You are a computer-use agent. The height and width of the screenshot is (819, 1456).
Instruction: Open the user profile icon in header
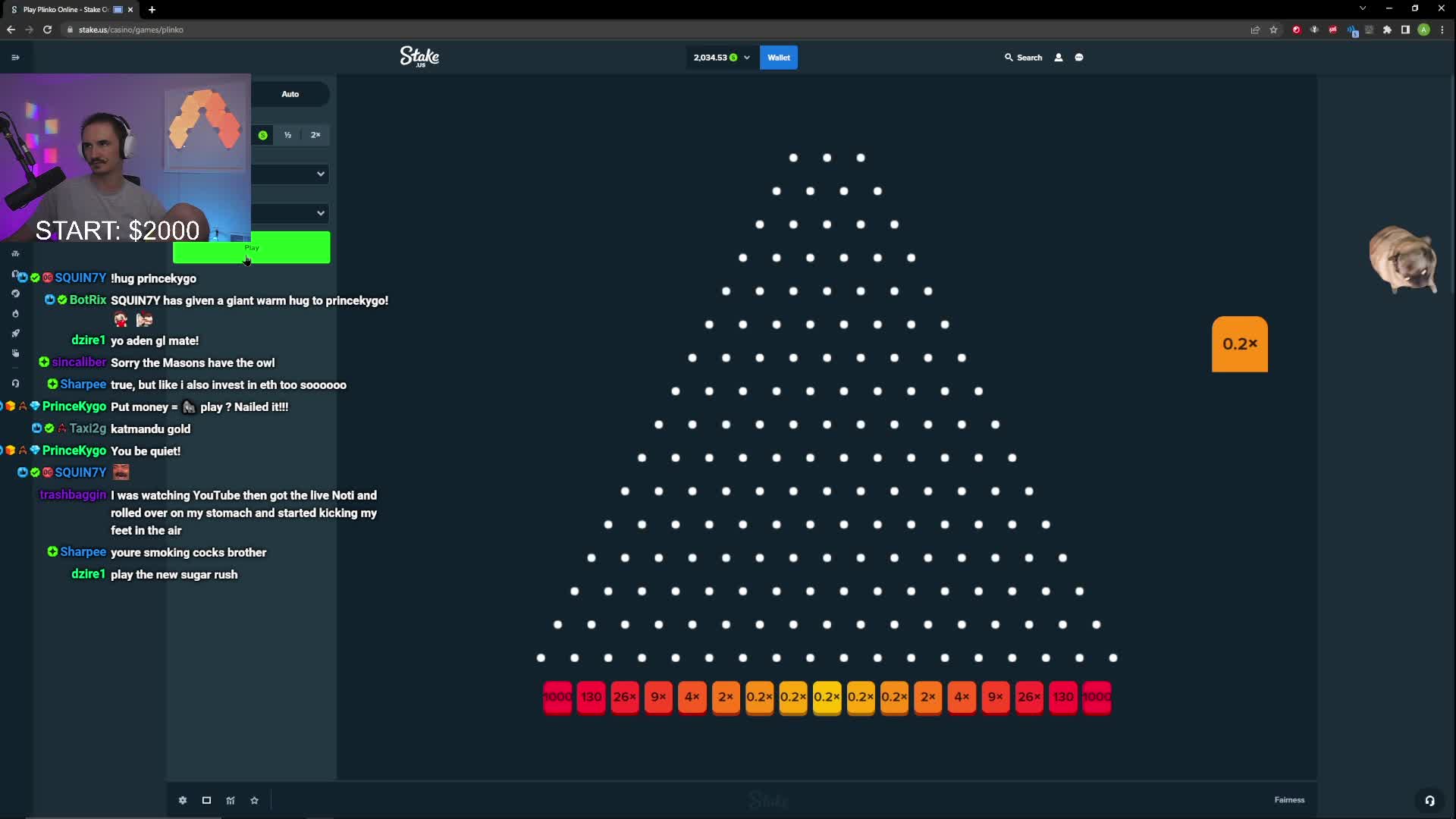(1059, 58)
